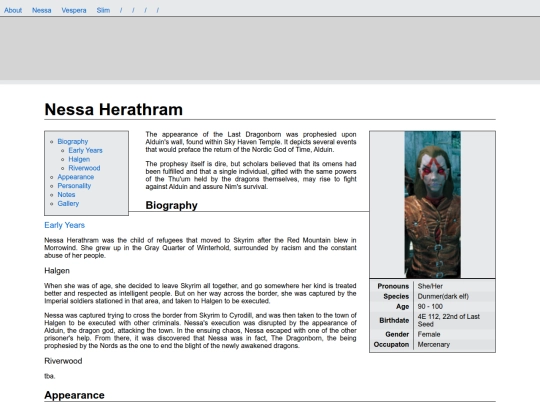
Task: Click the Nessa Herathram character portrait
Action: 433,205
